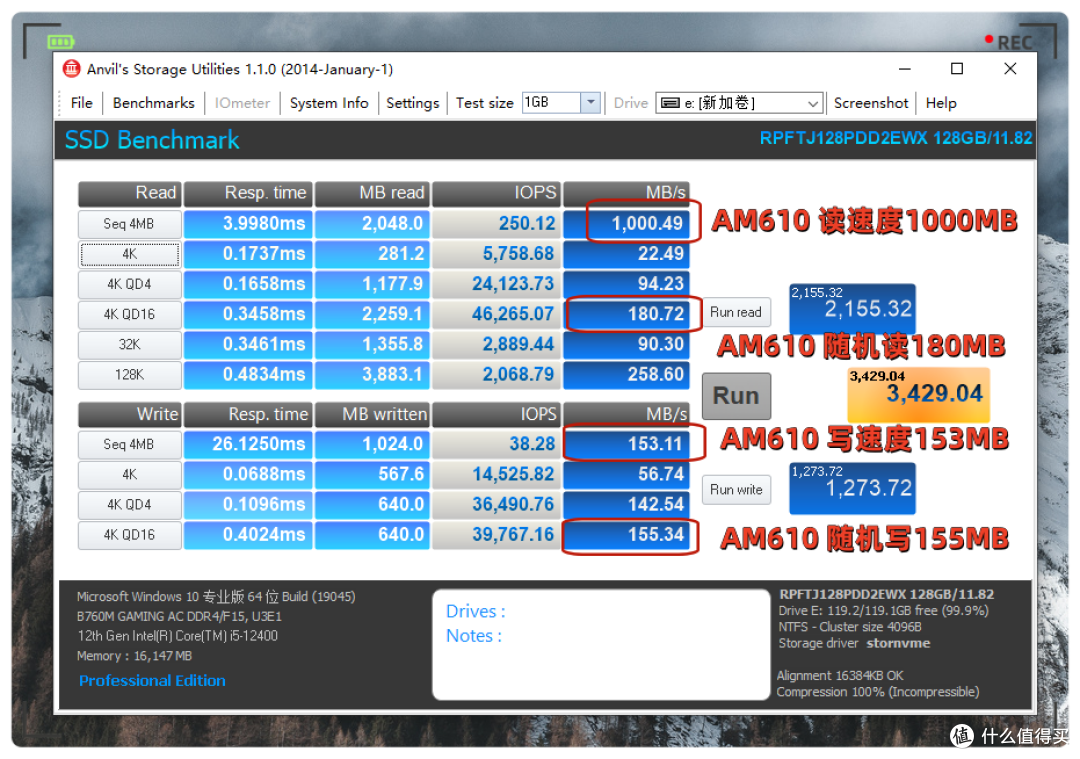This screenshot has width=1080, height=759.
Task: Open the System Info menu
Action: coord(329,102)
